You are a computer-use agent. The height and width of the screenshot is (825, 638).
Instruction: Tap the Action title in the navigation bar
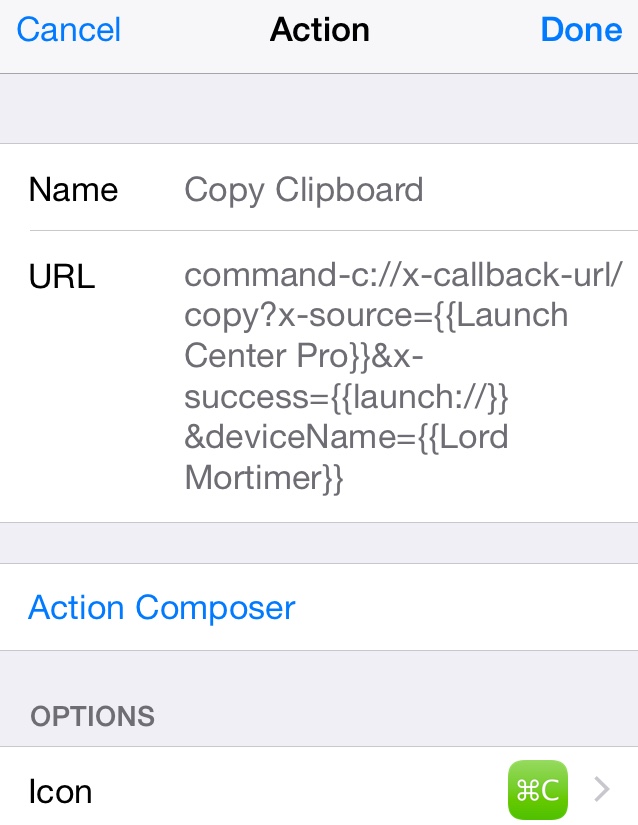(319, 29)
